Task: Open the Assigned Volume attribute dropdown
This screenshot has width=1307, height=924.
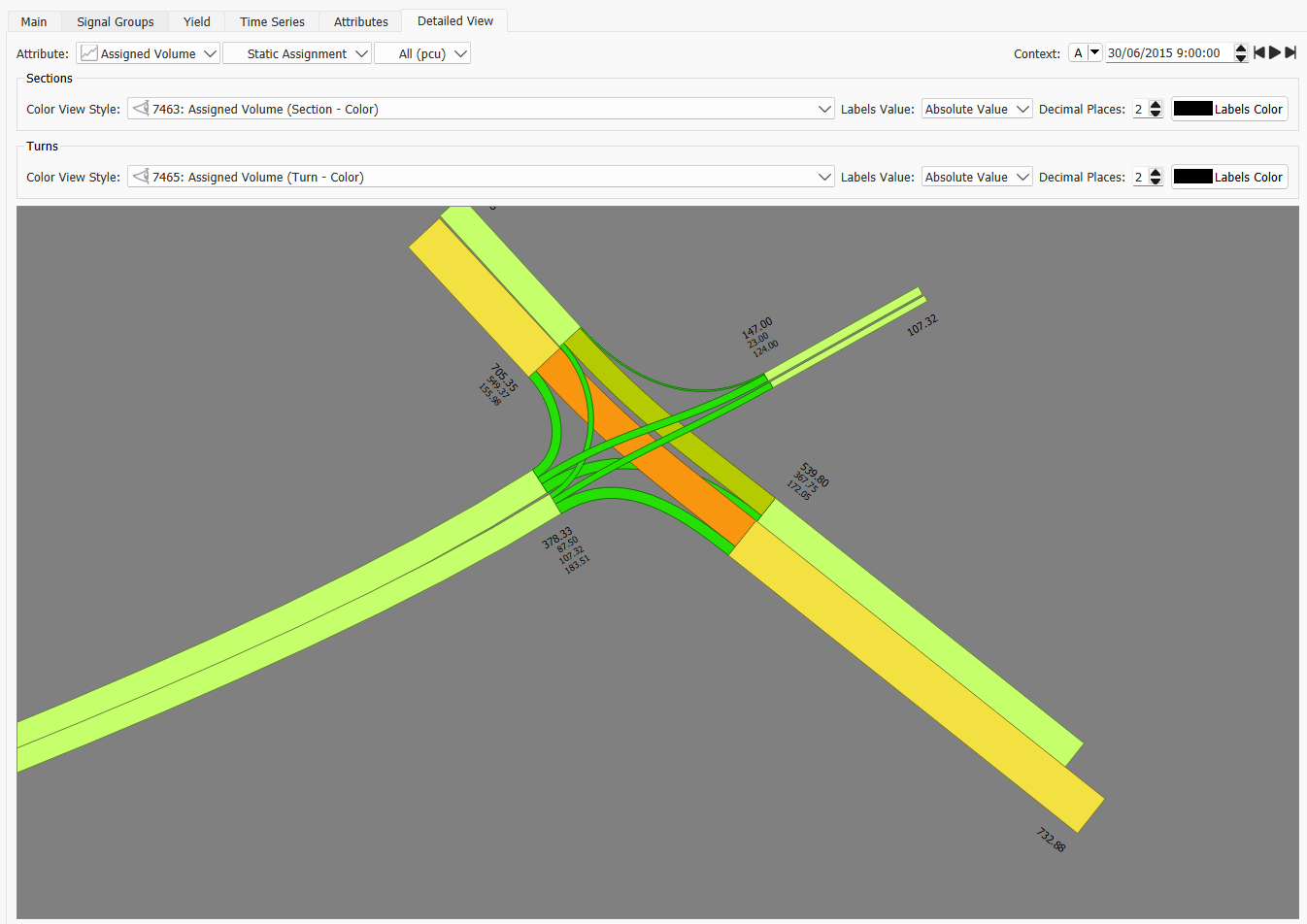Action: click(149, 53)
